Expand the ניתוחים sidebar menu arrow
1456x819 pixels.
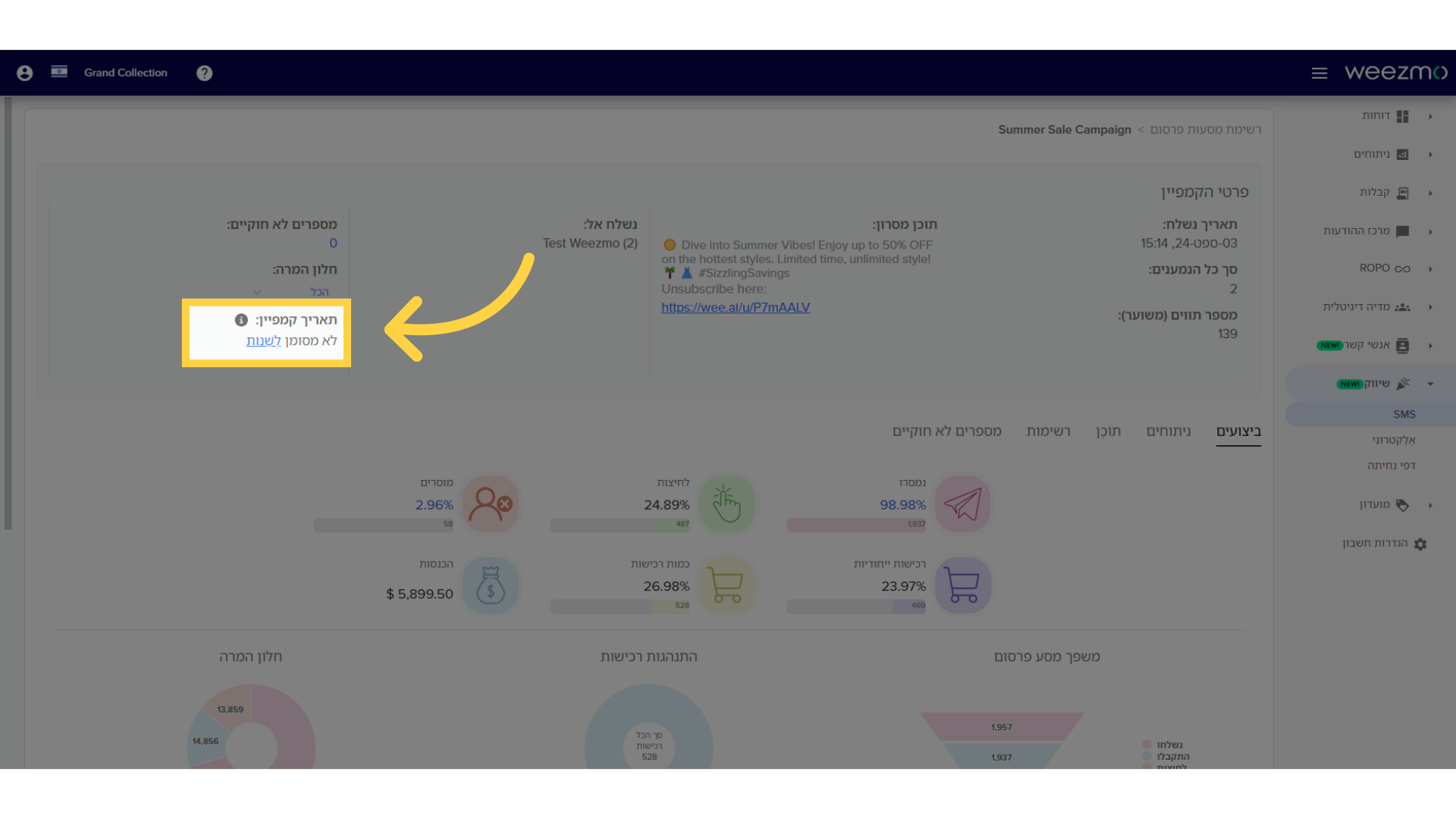coord(1430,155)
